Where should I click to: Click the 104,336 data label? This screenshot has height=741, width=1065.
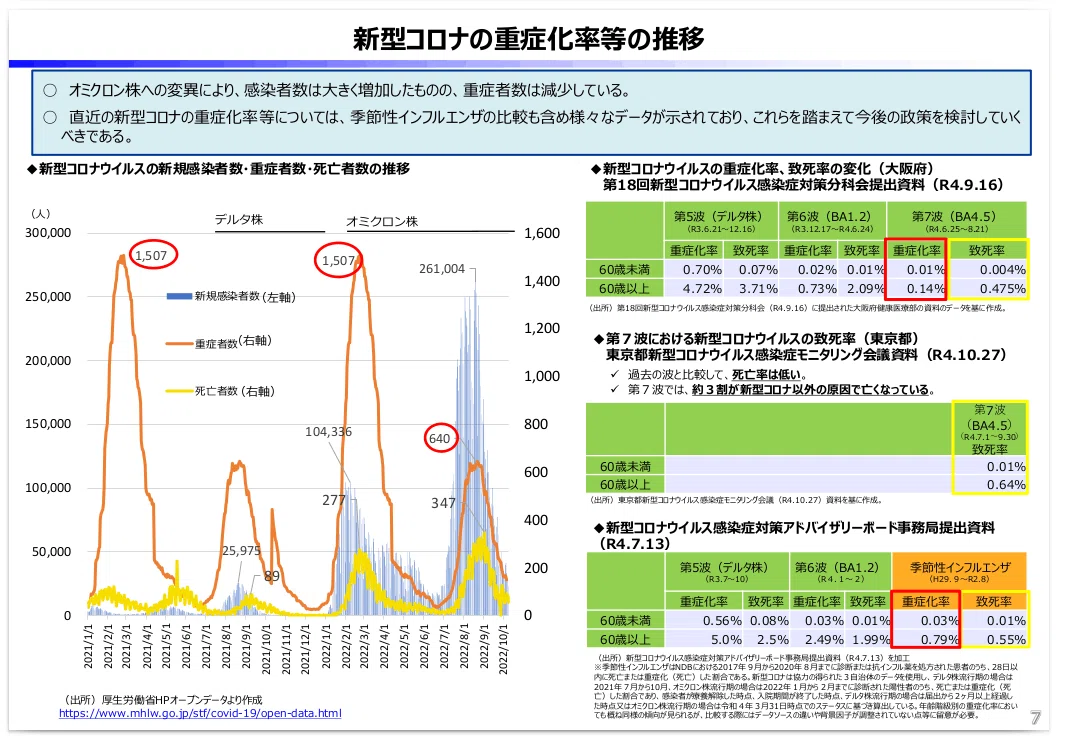tap(328, 431)
